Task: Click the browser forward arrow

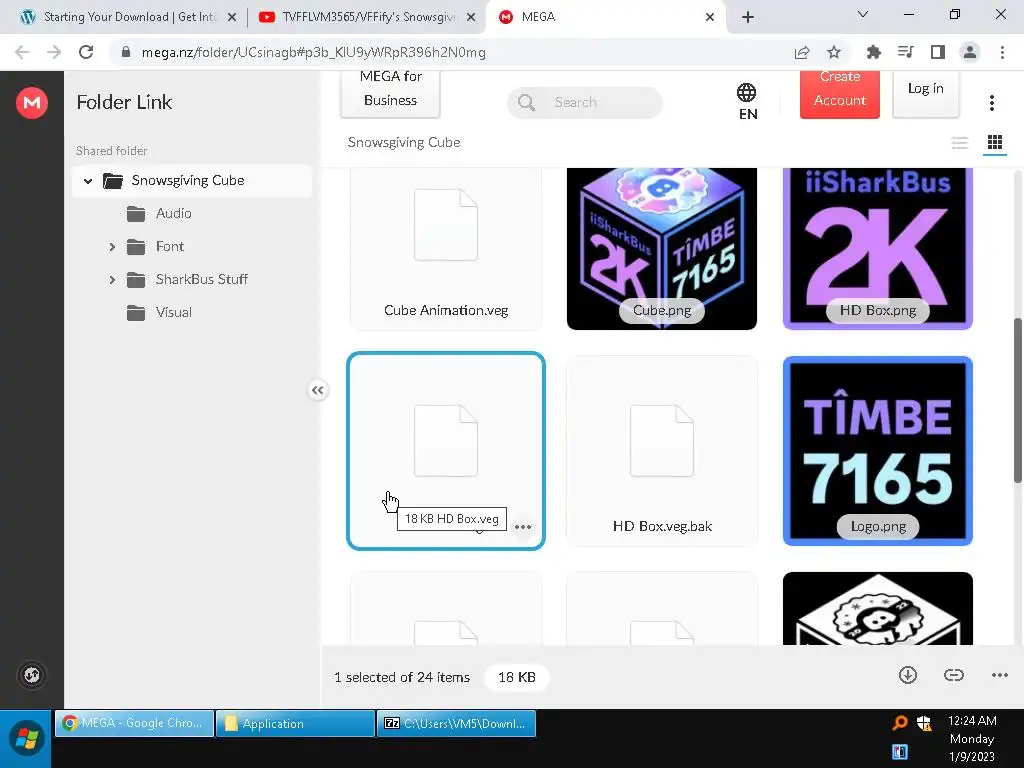Action: tap(54, 52)
